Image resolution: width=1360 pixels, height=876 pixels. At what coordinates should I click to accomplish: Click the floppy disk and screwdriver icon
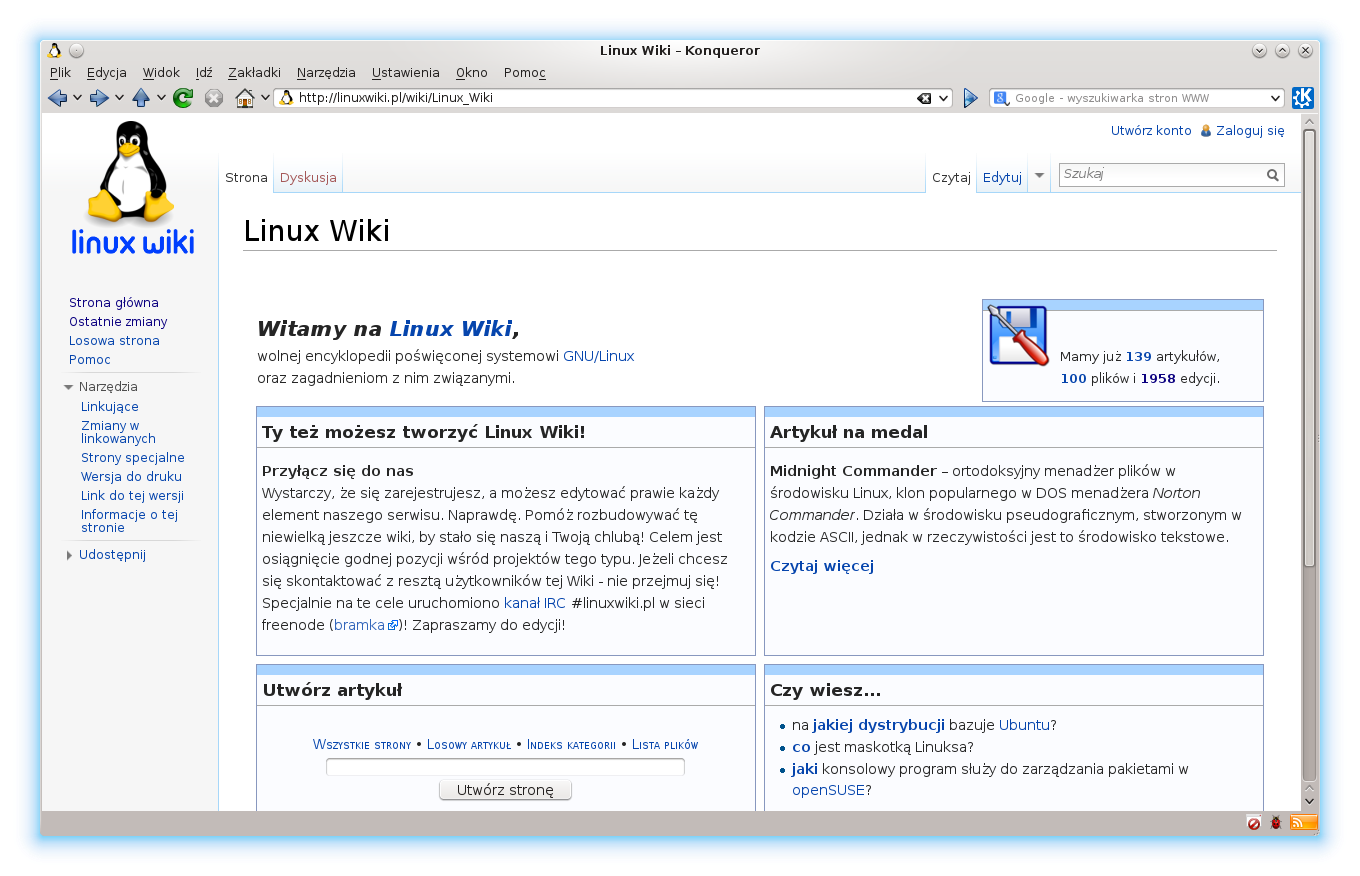click(1018, 335)
